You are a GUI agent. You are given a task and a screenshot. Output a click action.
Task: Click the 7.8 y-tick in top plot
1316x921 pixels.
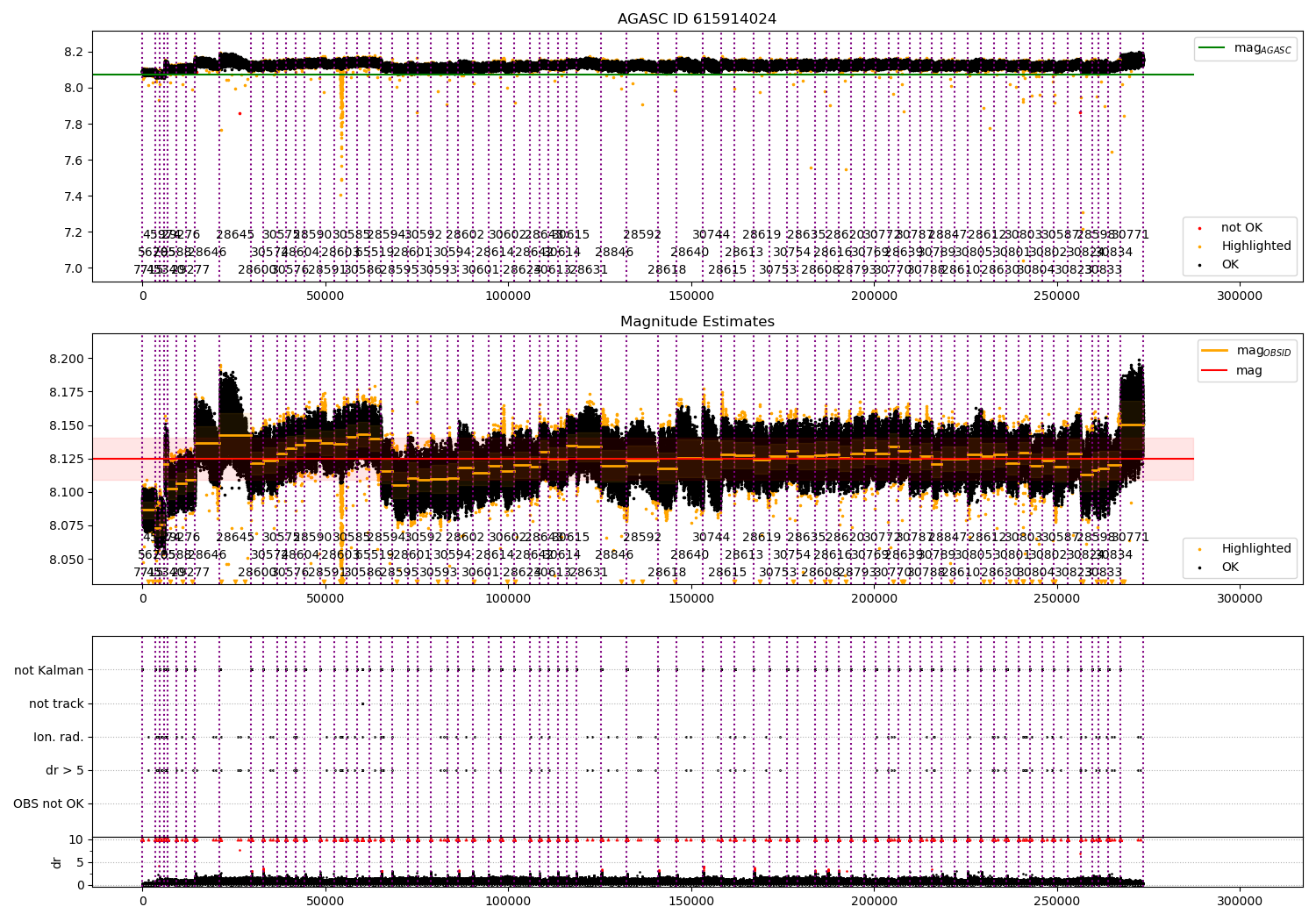click(74, 125)
